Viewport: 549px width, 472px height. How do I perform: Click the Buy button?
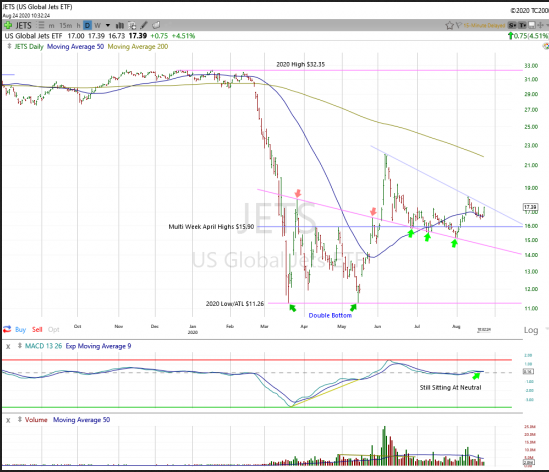click(x=20, y=329)
